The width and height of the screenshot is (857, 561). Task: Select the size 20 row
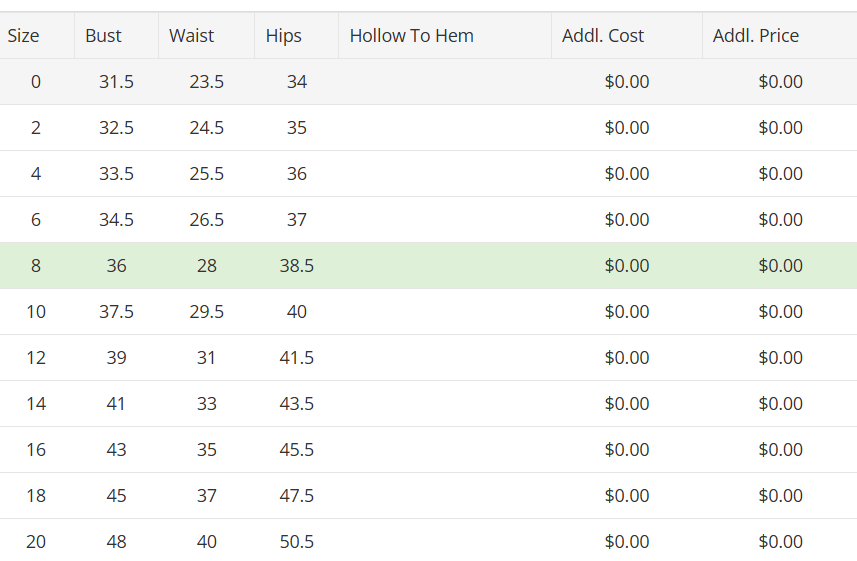point(428,540)
